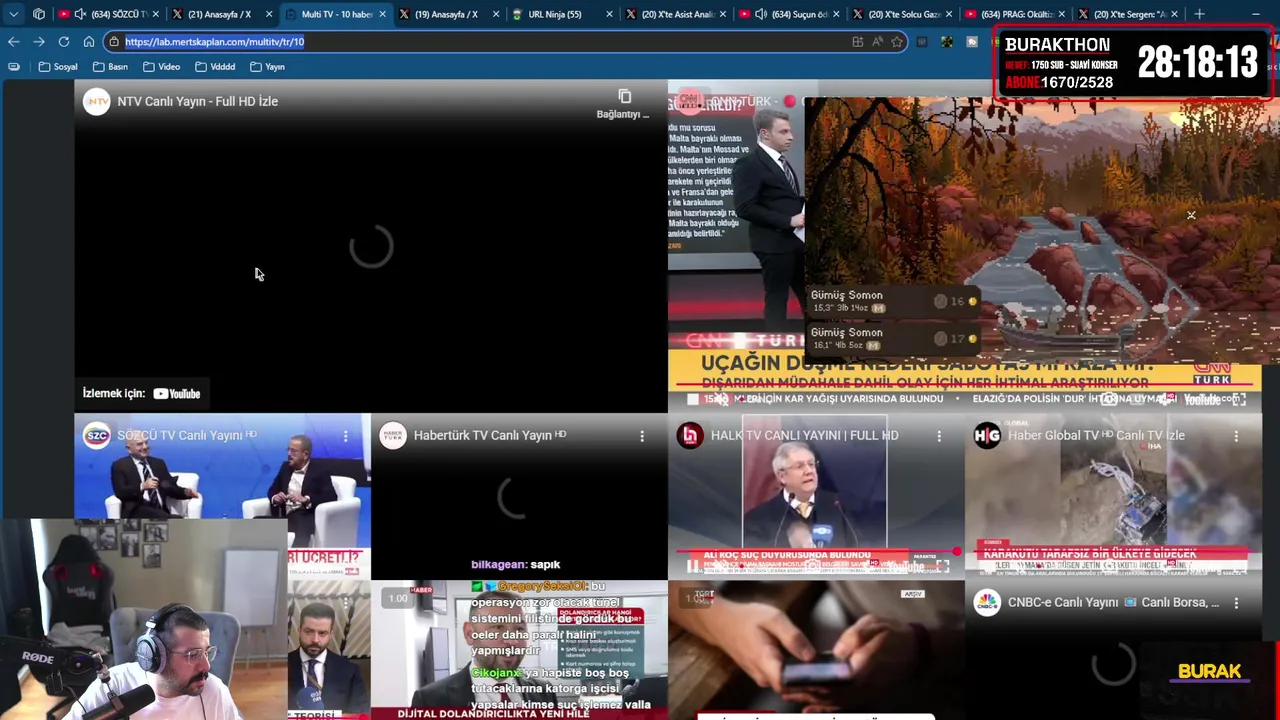Open the tab search dropdown arrow
This screenshot has width=1280, height=720.
point(13,14)
